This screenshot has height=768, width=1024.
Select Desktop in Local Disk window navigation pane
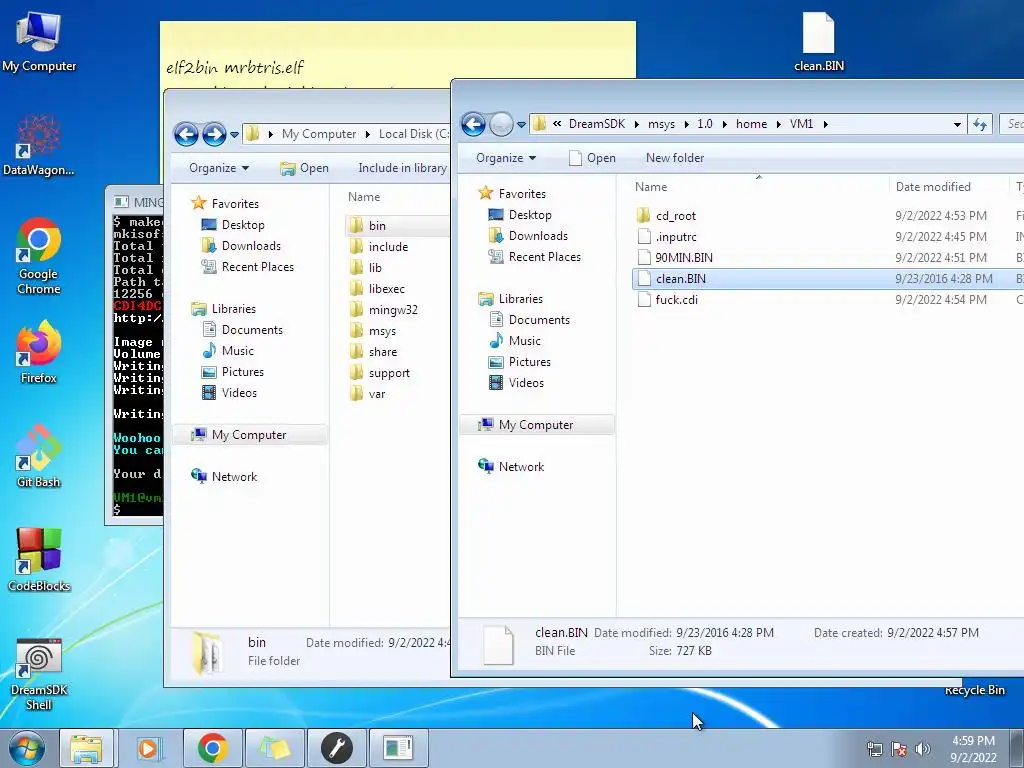242,225
